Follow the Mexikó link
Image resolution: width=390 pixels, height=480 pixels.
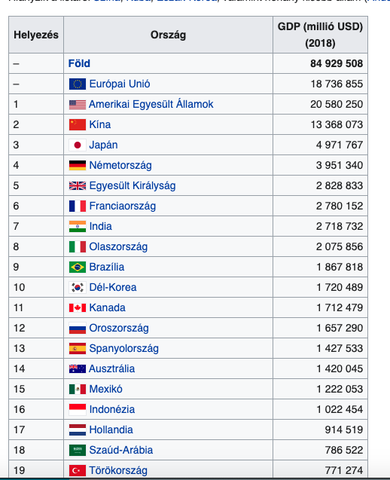point(106,389)
